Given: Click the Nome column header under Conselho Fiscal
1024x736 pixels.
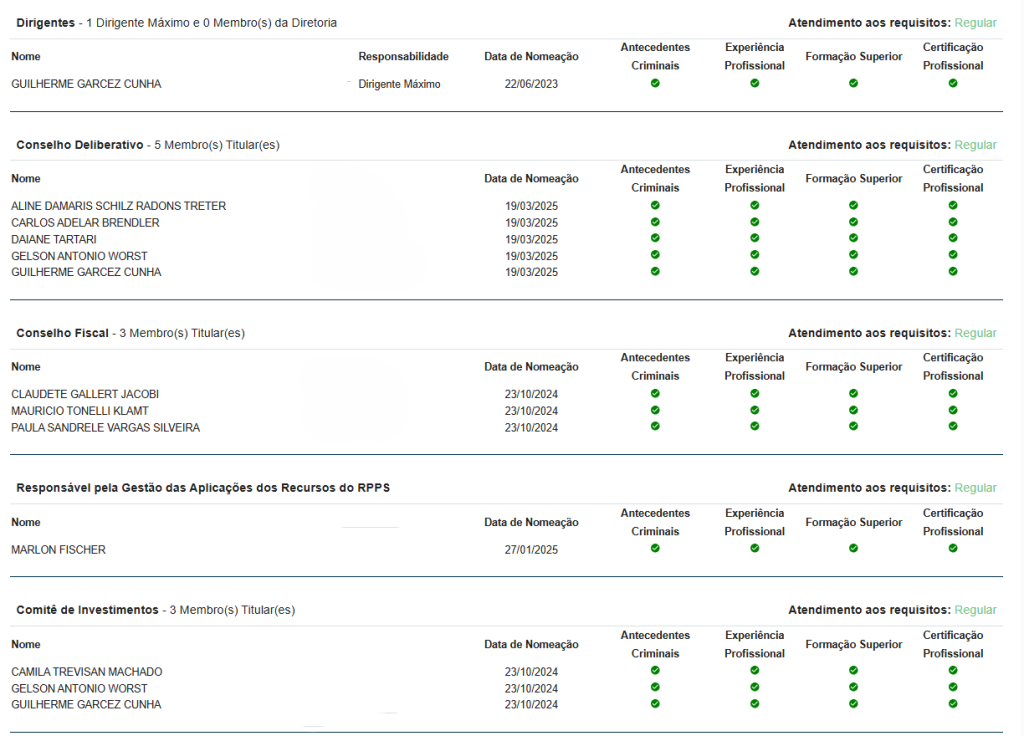Looking at the screenshot, I should click(x=26, y=367).
